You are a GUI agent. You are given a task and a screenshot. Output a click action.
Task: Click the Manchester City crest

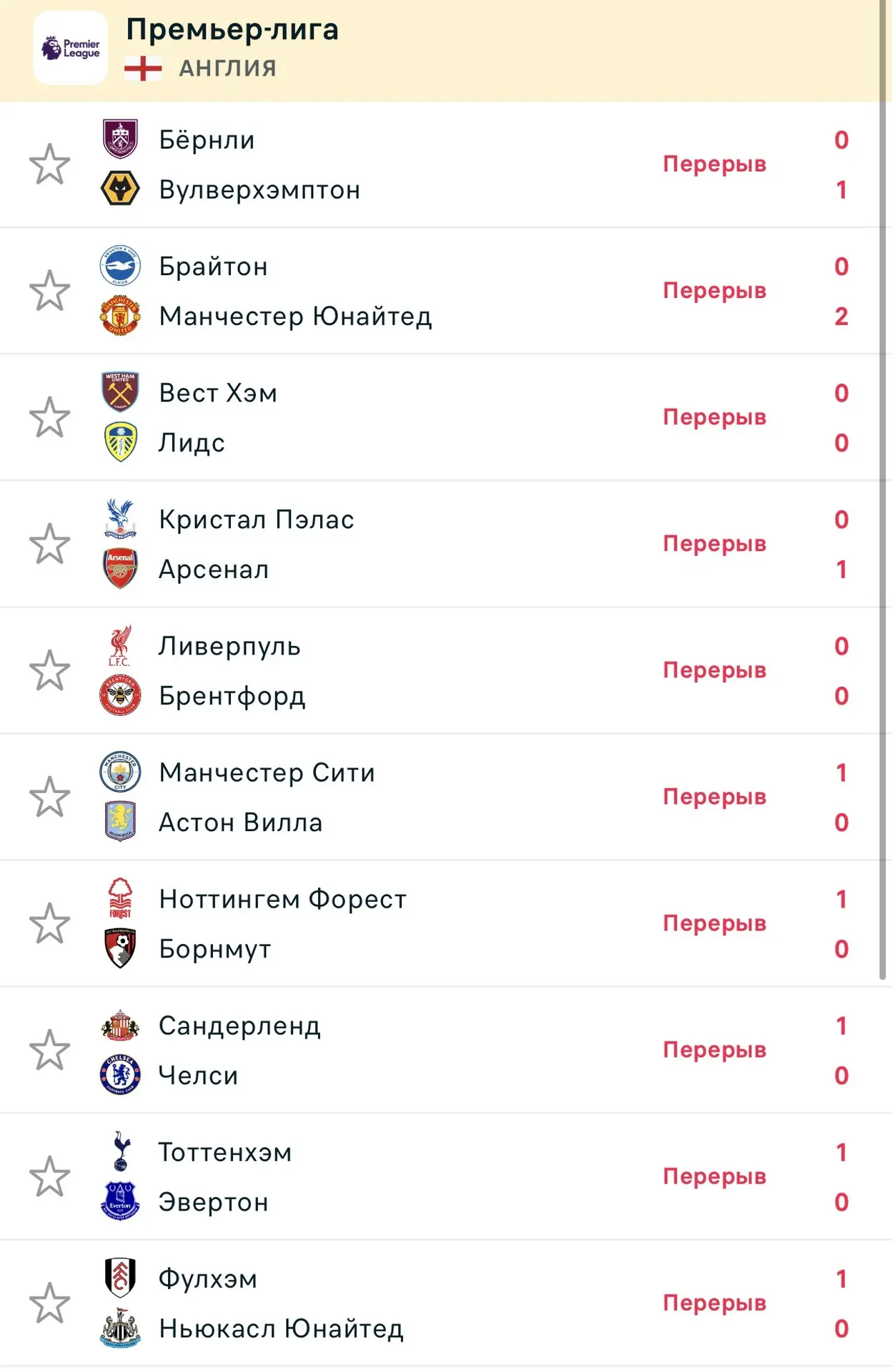click(120, 772)
